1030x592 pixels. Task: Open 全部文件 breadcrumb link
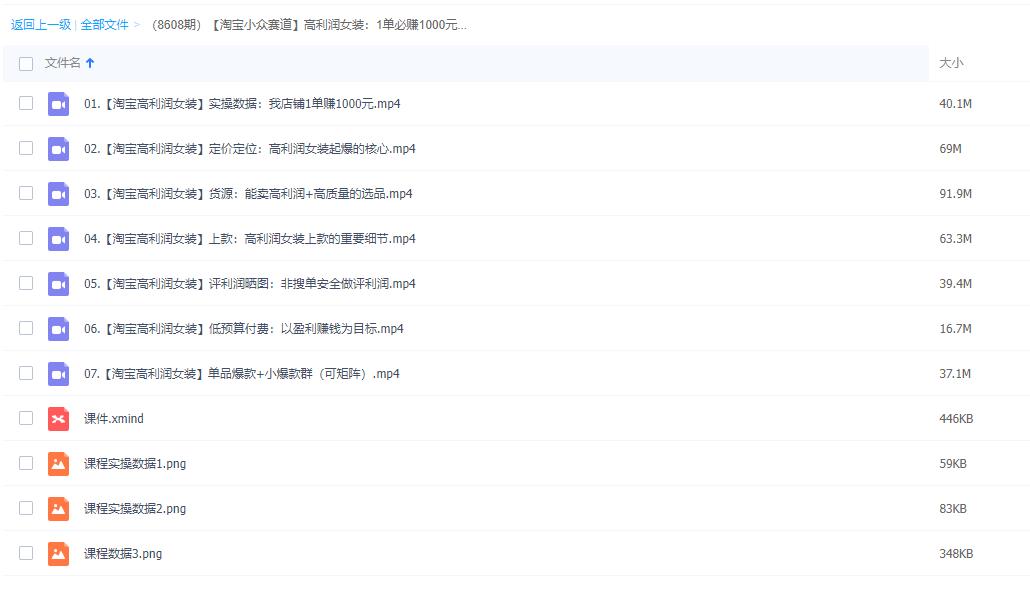[104, 25]
